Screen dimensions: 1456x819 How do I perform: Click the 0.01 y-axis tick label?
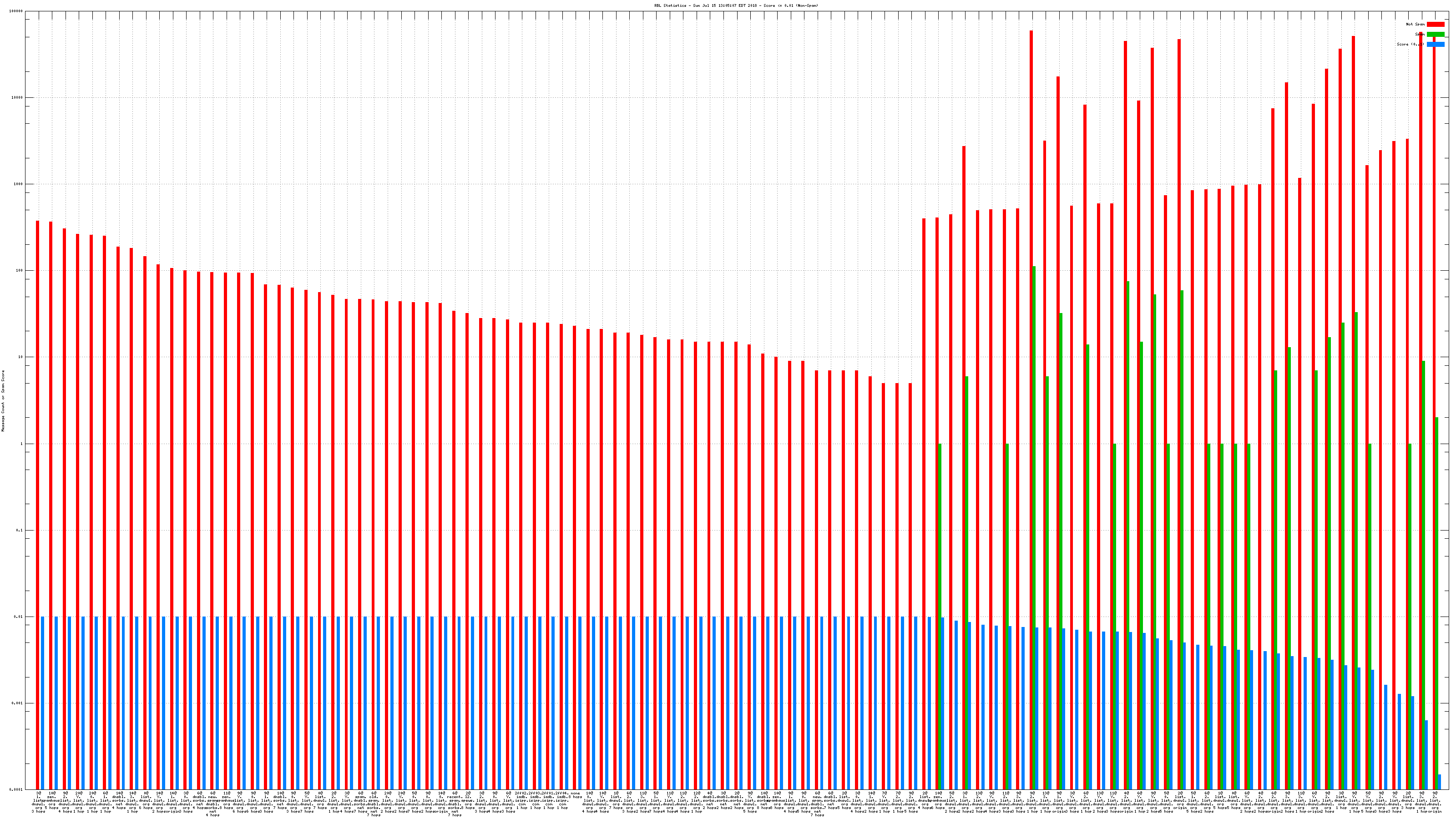[x=19, y=617]
